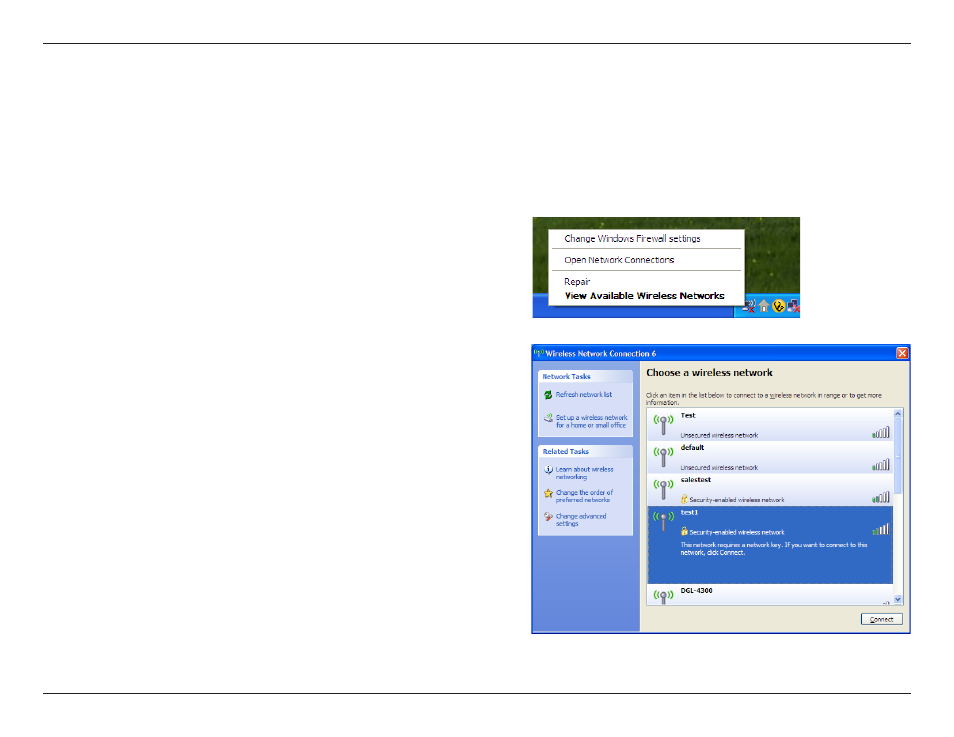This screenshot has height=737, width=954.
Task: Click the info icon beside Learn about wireless
Action: [x=548, y=470]
